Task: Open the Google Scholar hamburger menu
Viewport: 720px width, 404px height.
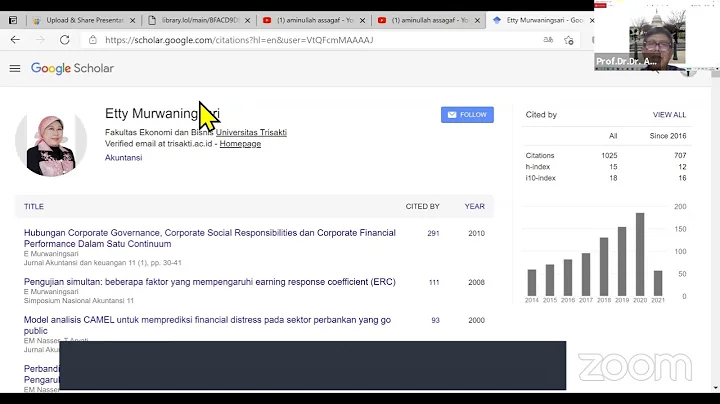Action: tap(15, 68)
